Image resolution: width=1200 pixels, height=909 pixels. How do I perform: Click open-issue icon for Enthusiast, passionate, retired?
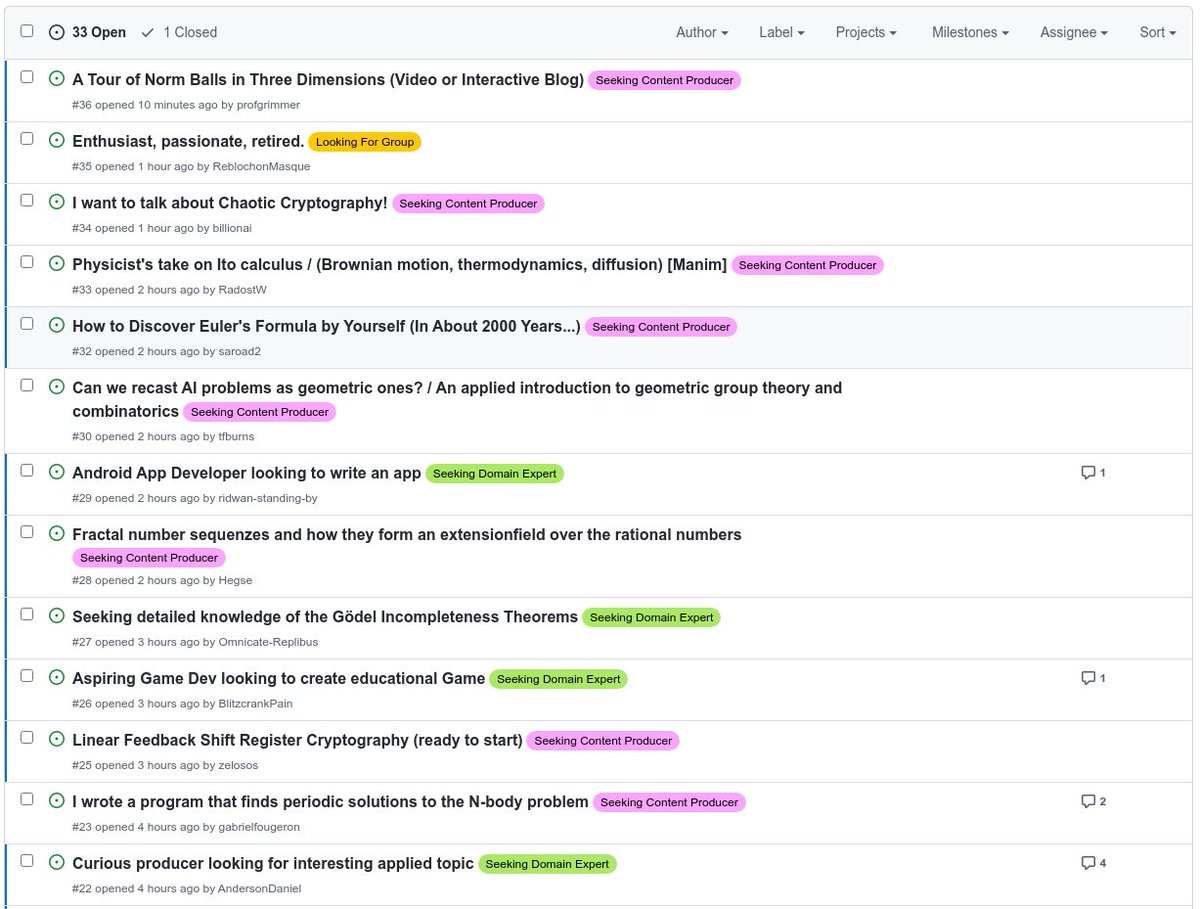pyautogui.click(x=56, y=140)
